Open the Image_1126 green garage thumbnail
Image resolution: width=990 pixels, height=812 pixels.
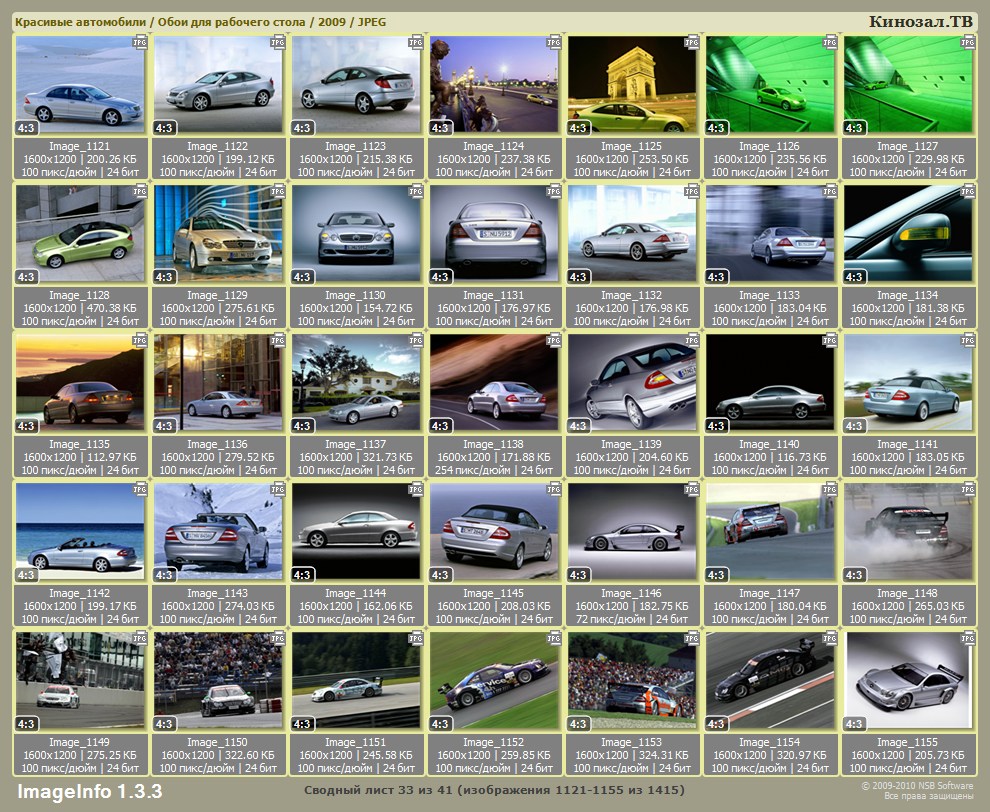click(770, 85)
